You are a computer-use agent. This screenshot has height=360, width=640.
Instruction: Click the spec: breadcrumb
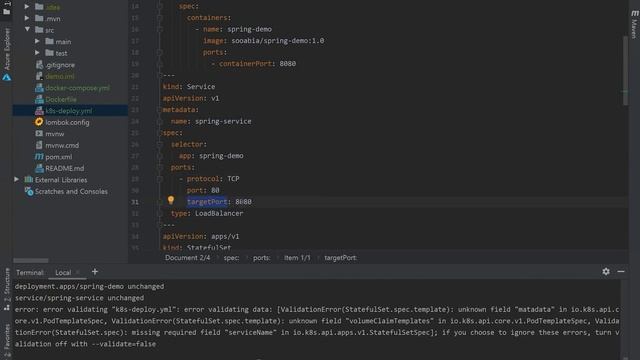pos(231,258)
